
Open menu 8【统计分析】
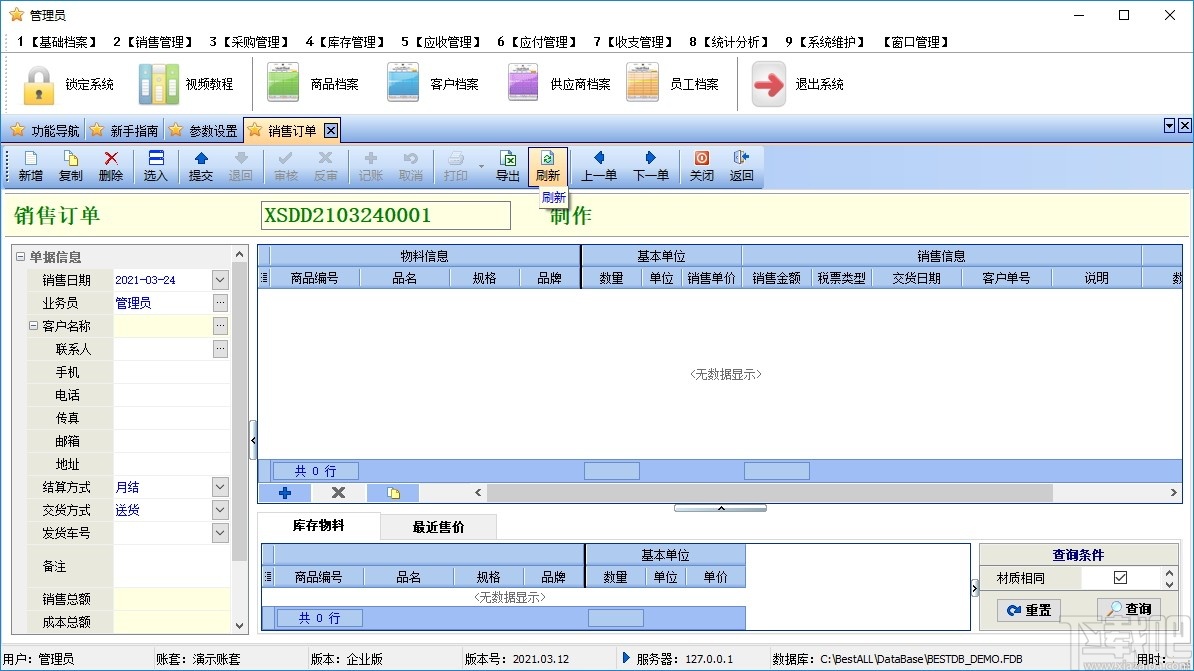tap(729, 42)
